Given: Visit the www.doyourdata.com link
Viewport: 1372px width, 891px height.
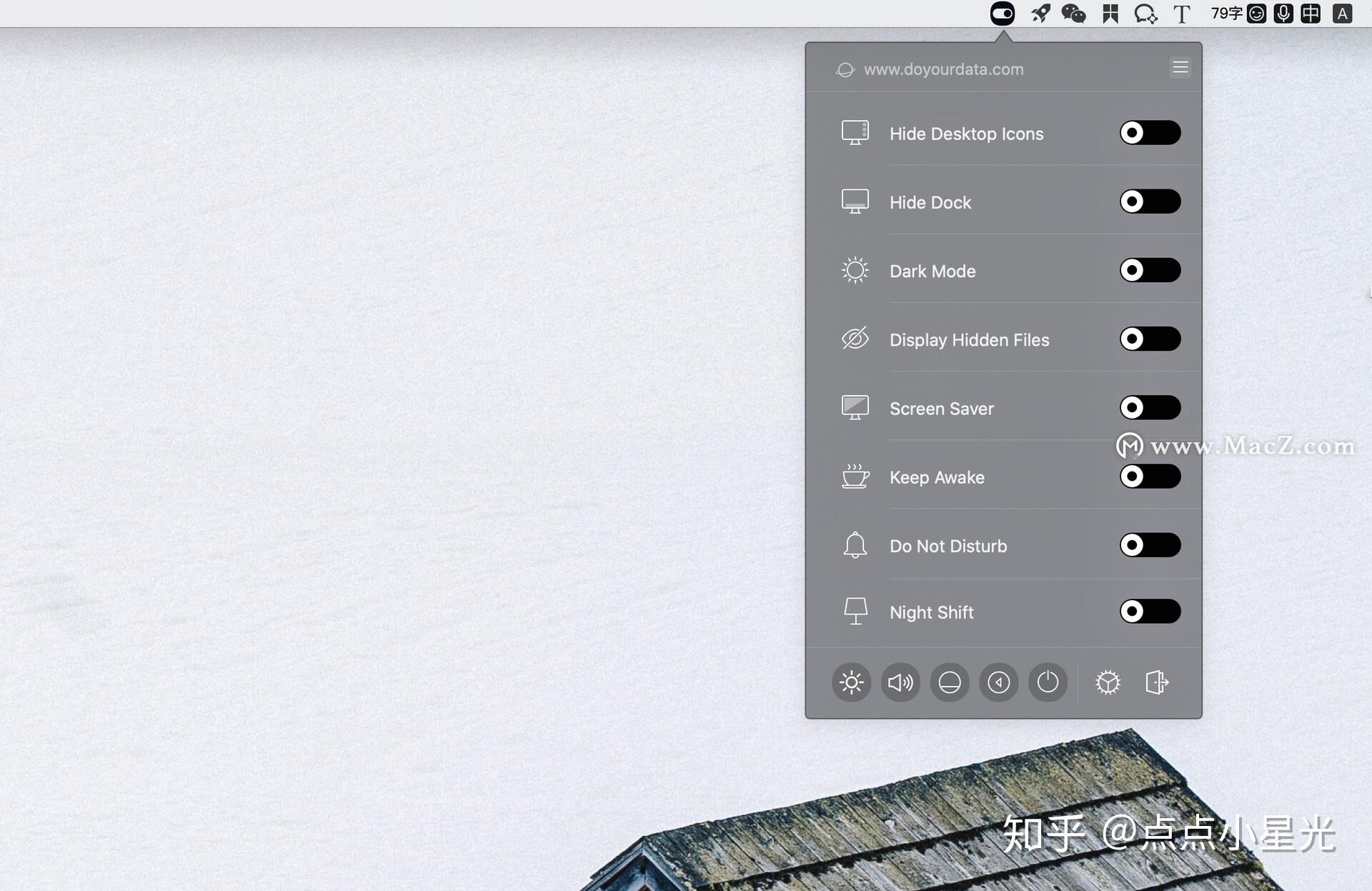Looking at the screenshot, I should pos(943,69).
